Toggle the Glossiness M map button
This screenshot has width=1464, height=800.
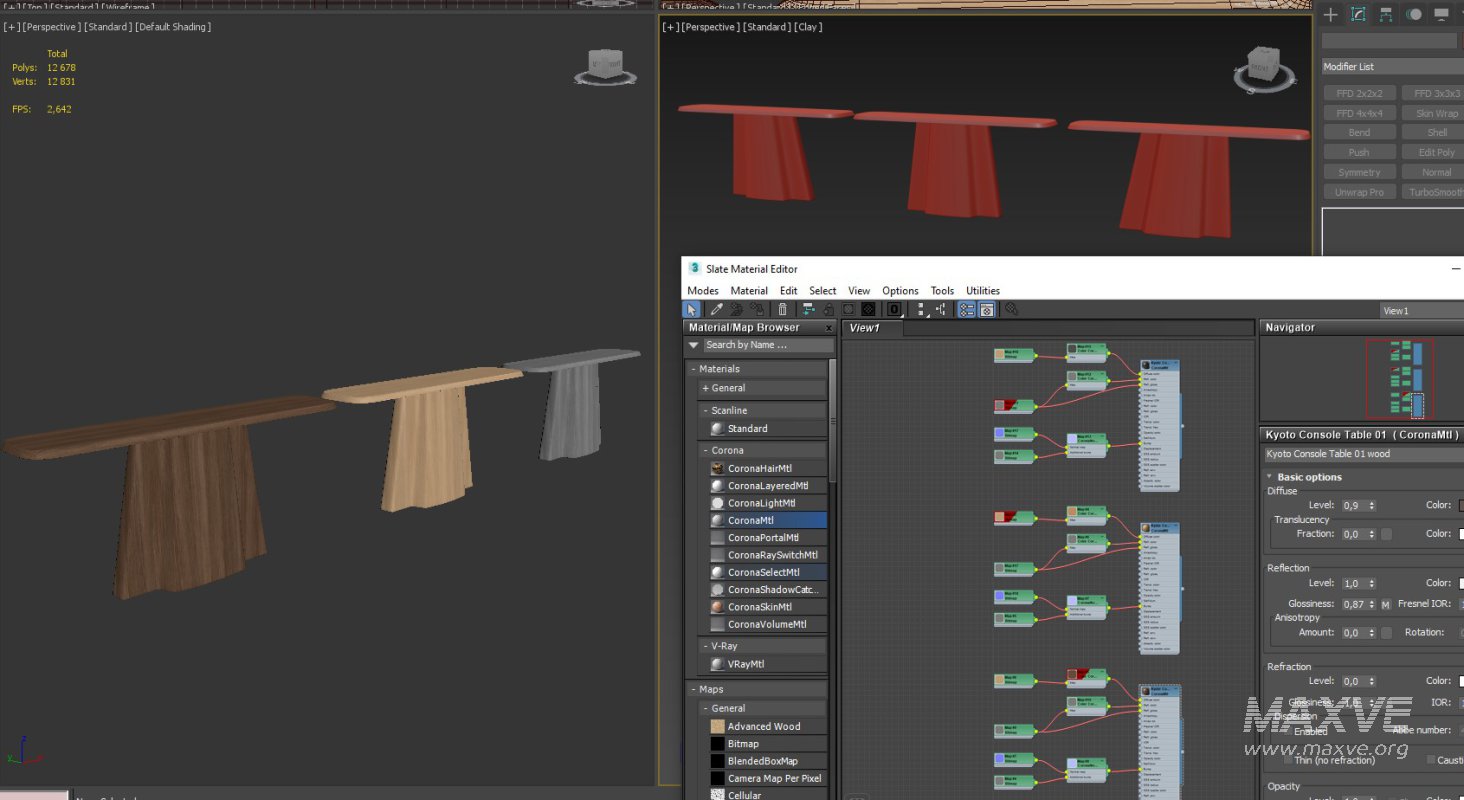[1386, 605]
